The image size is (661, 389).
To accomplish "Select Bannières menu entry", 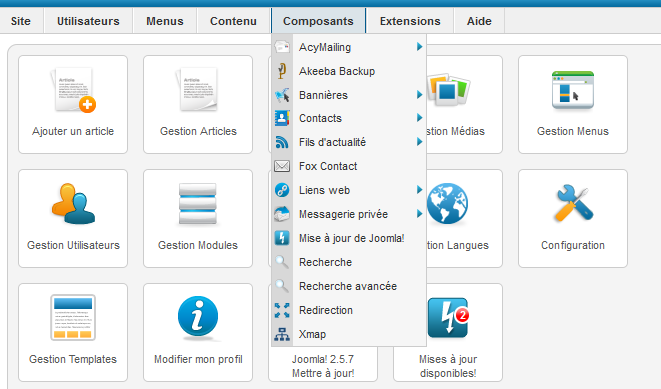I will coord(323,95).
